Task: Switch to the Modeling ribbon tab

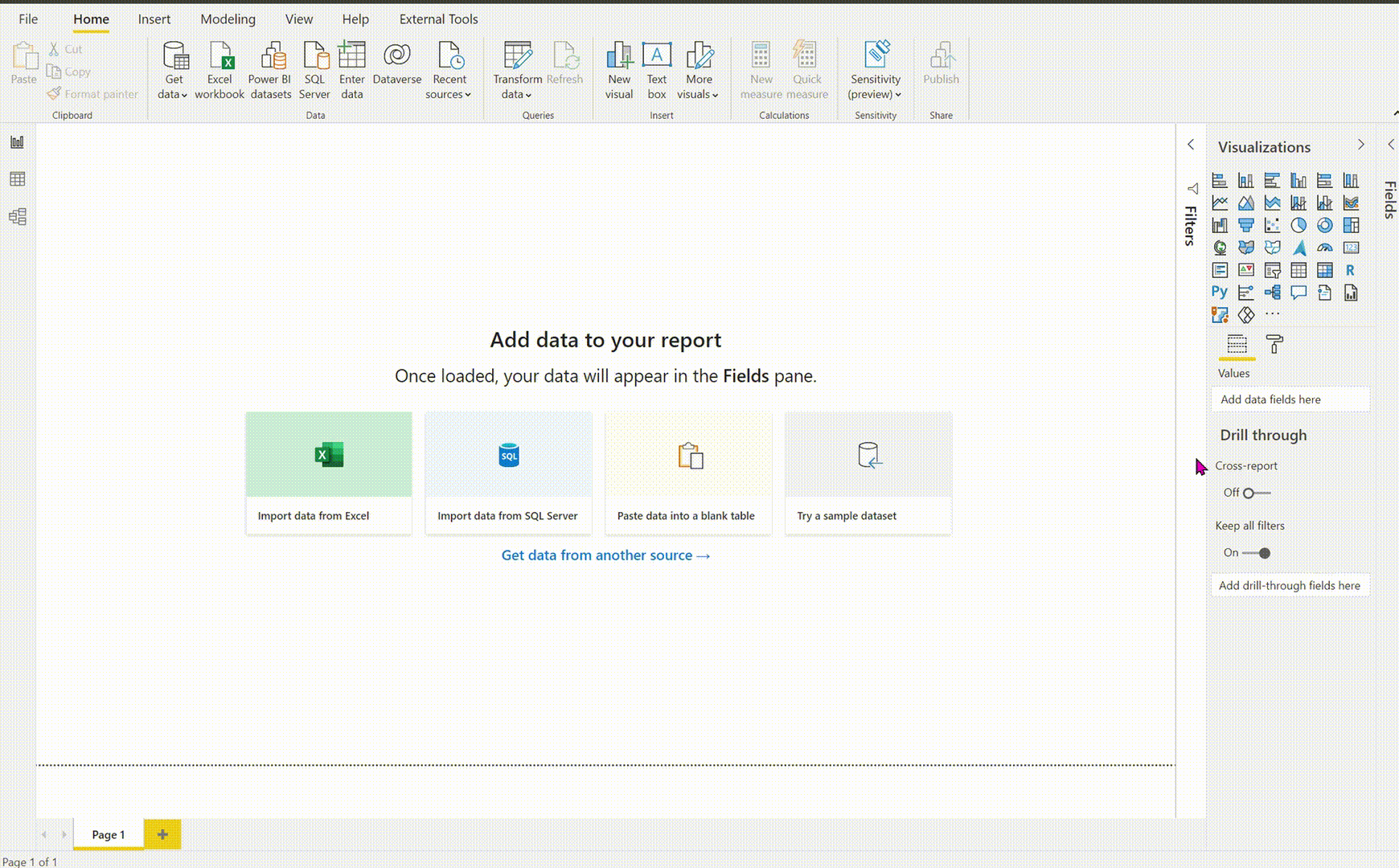Action: (x=228, y=19)
